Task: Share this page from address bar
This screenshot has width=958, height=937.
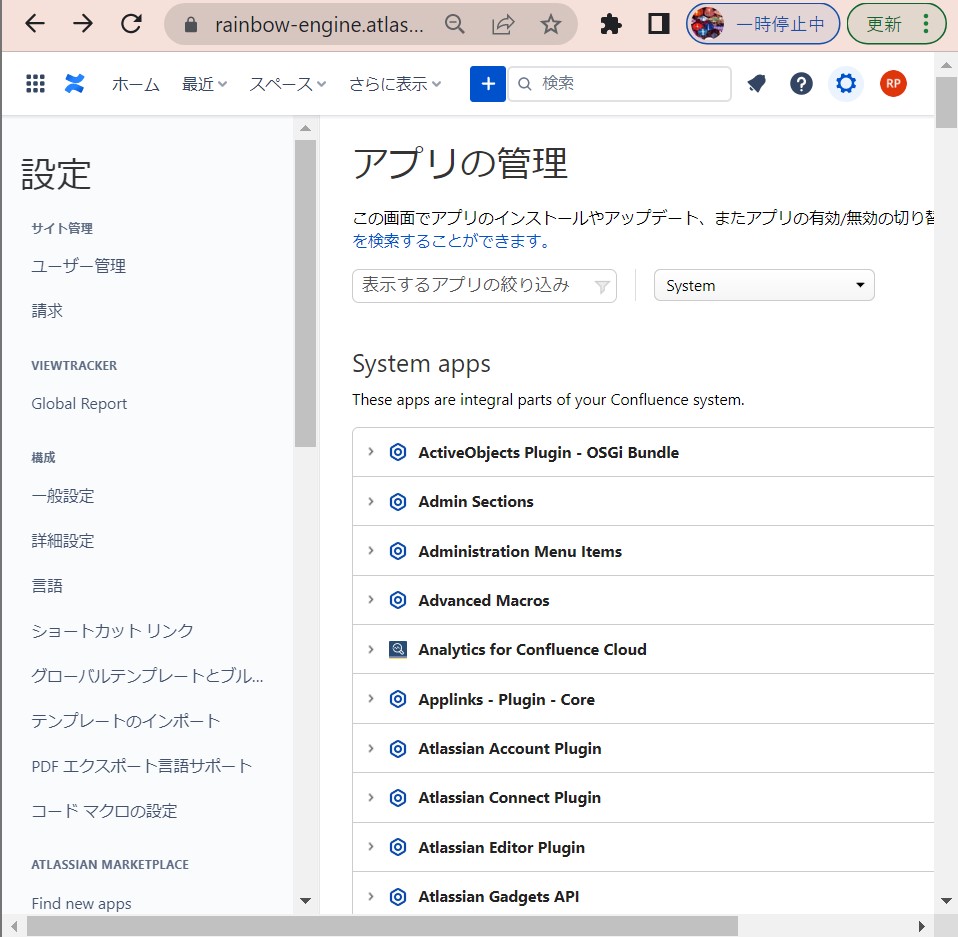Action: pyautogui.click(x=503, y=24)
